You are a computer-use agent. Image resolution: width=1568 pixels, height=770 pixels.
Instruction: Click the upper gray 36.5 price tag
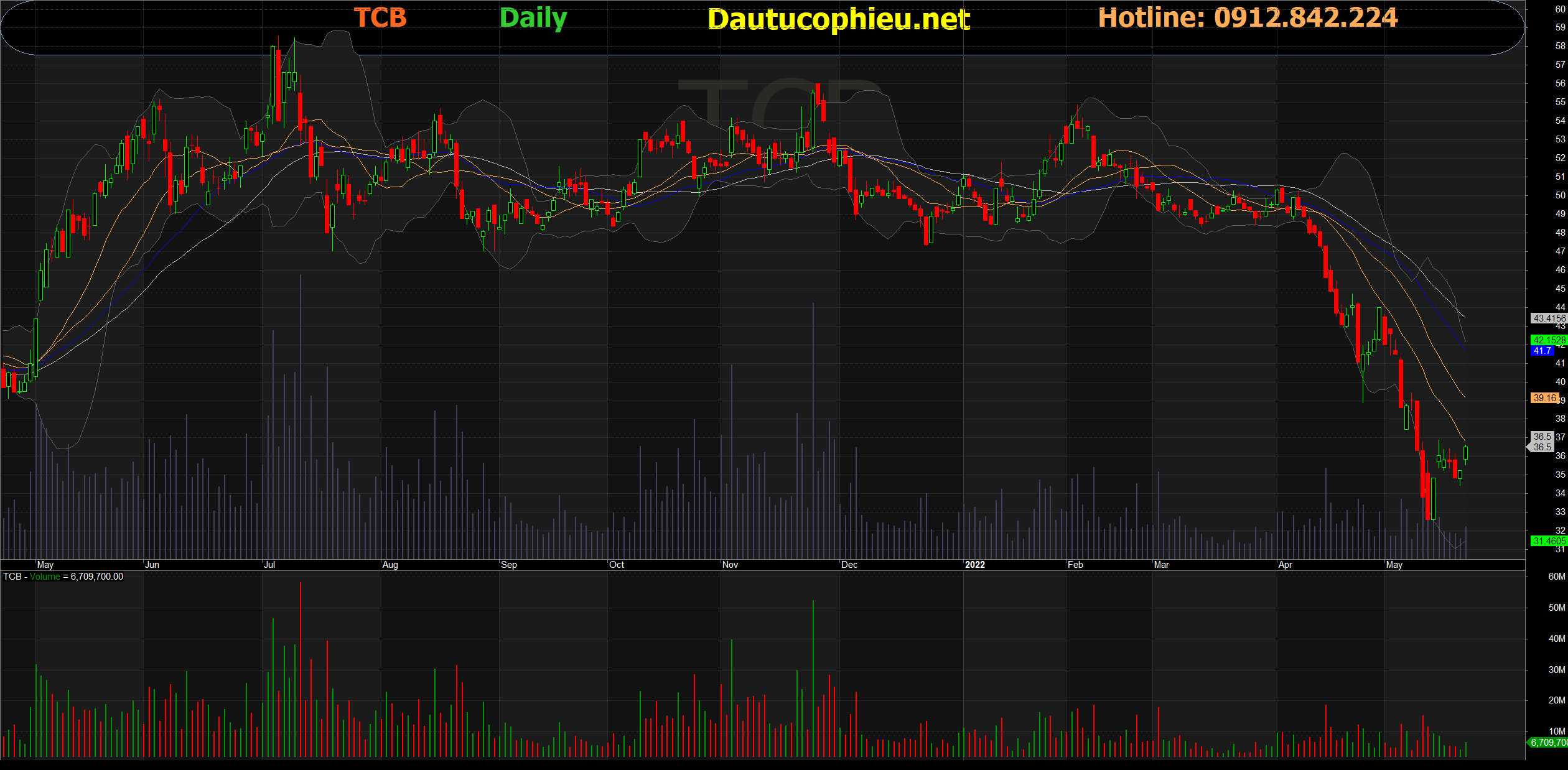coord(1542,437)
